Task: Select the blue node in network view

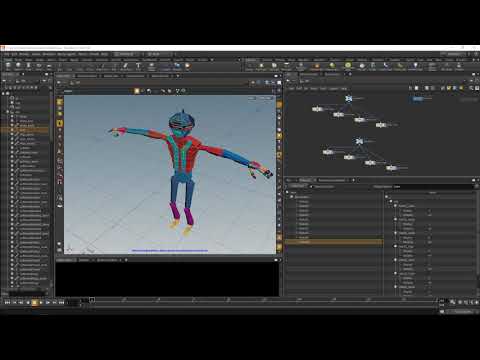Action: [418, 99]
